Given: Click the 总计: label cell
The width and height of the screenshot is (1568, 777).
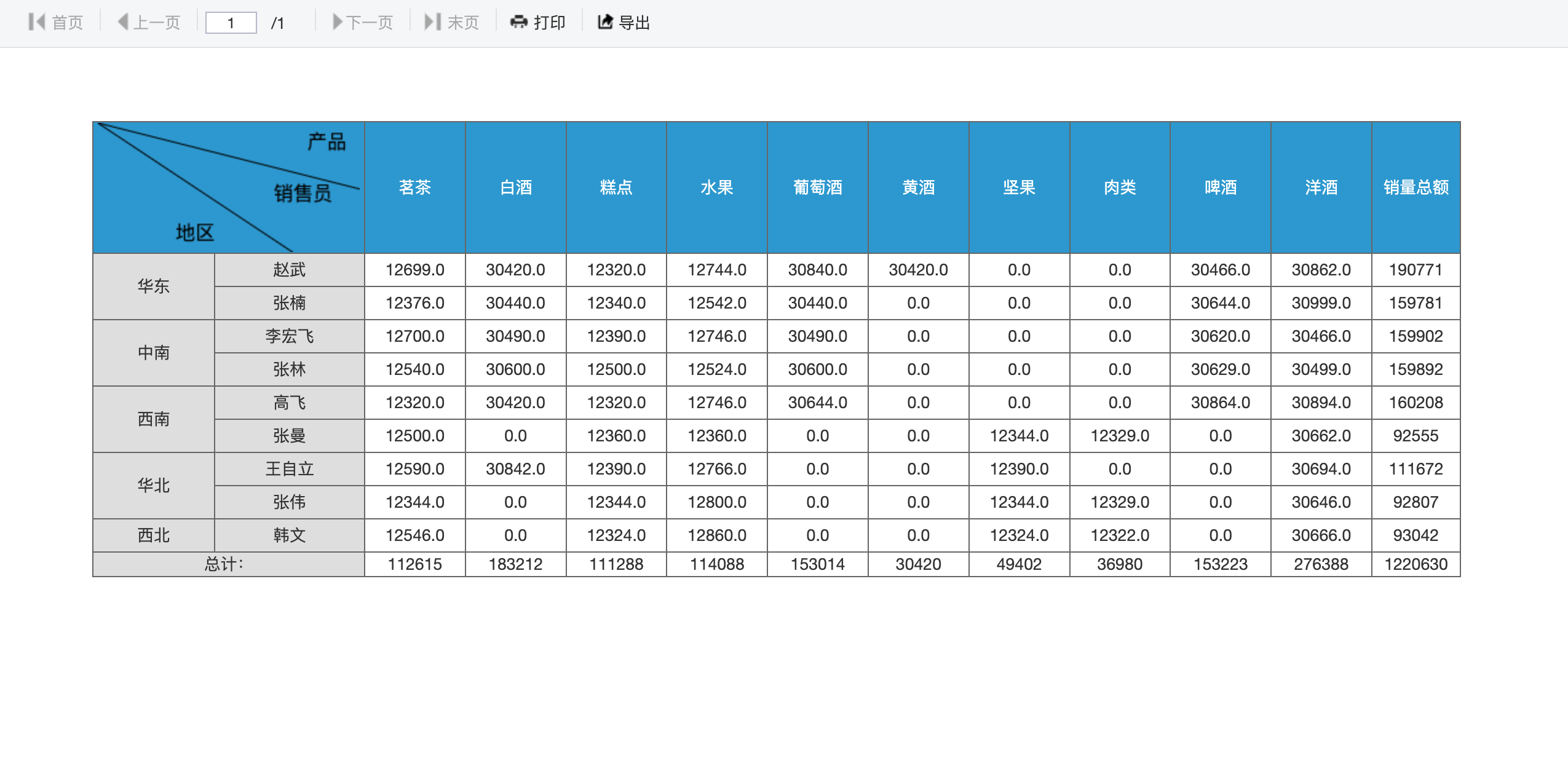Looking at the screenshot, I should point(229,564).
